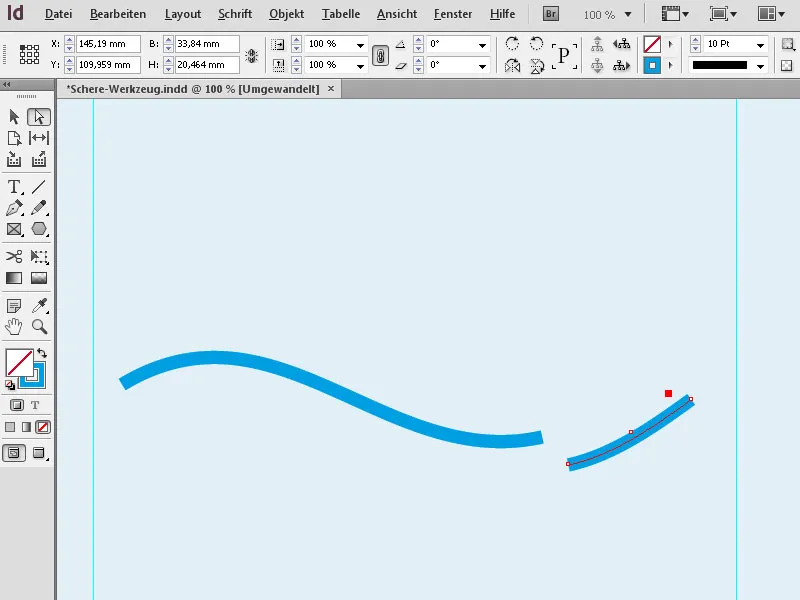800x600 pixels.
Task: Select the Zoom magnifier tool
Action: tap(39, 327)
